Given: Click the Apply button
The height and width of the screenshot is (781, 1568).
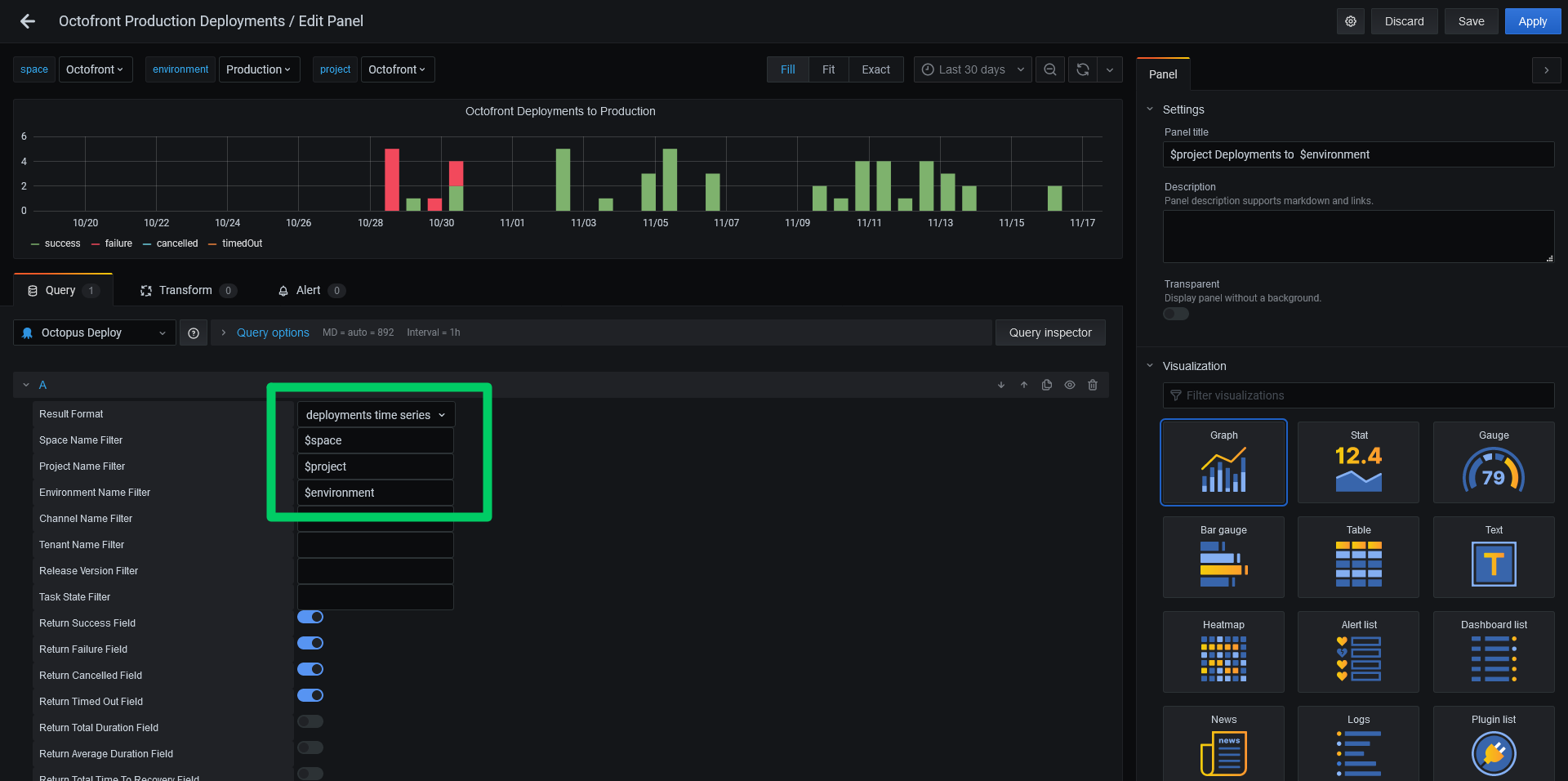Looking at the screenshot, I should (1532, 21).
